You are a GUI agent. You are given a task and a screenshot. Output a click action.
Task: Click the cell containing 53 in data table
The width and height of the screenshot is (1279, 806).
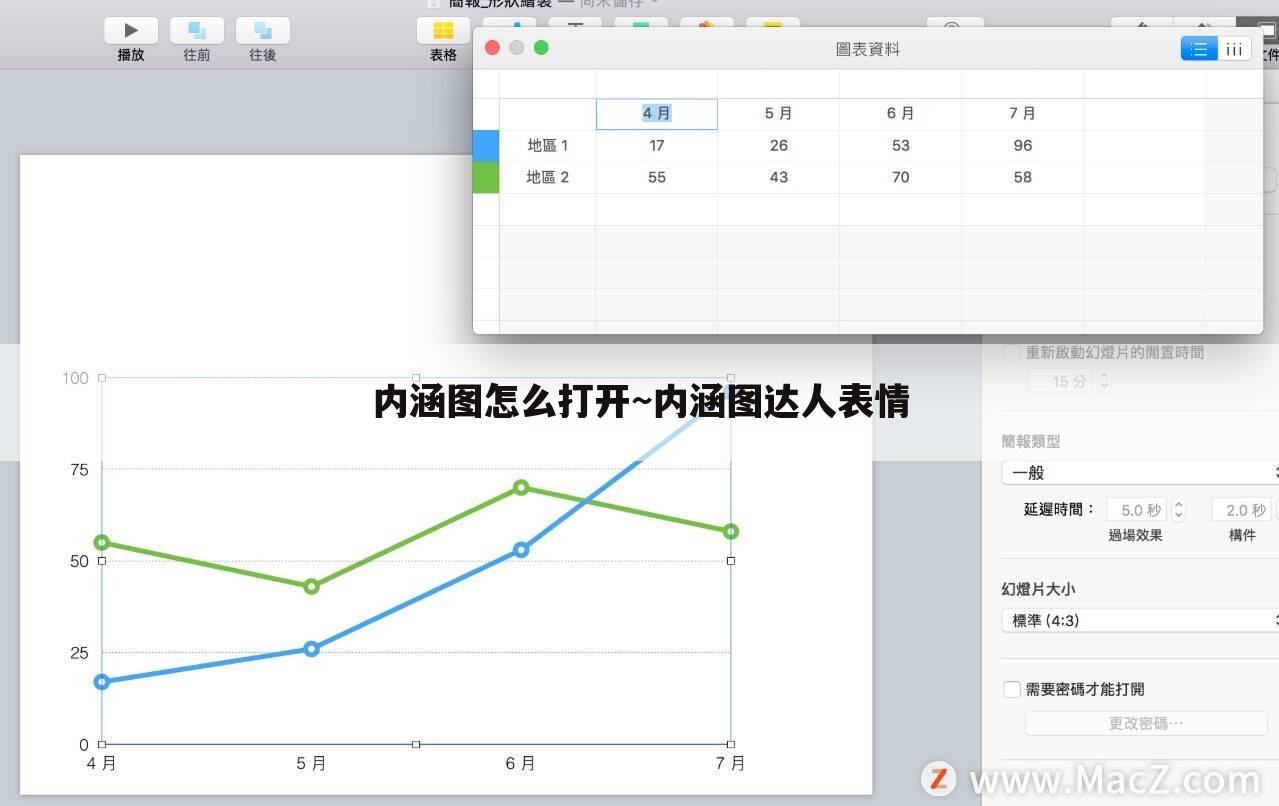(901, 146)
